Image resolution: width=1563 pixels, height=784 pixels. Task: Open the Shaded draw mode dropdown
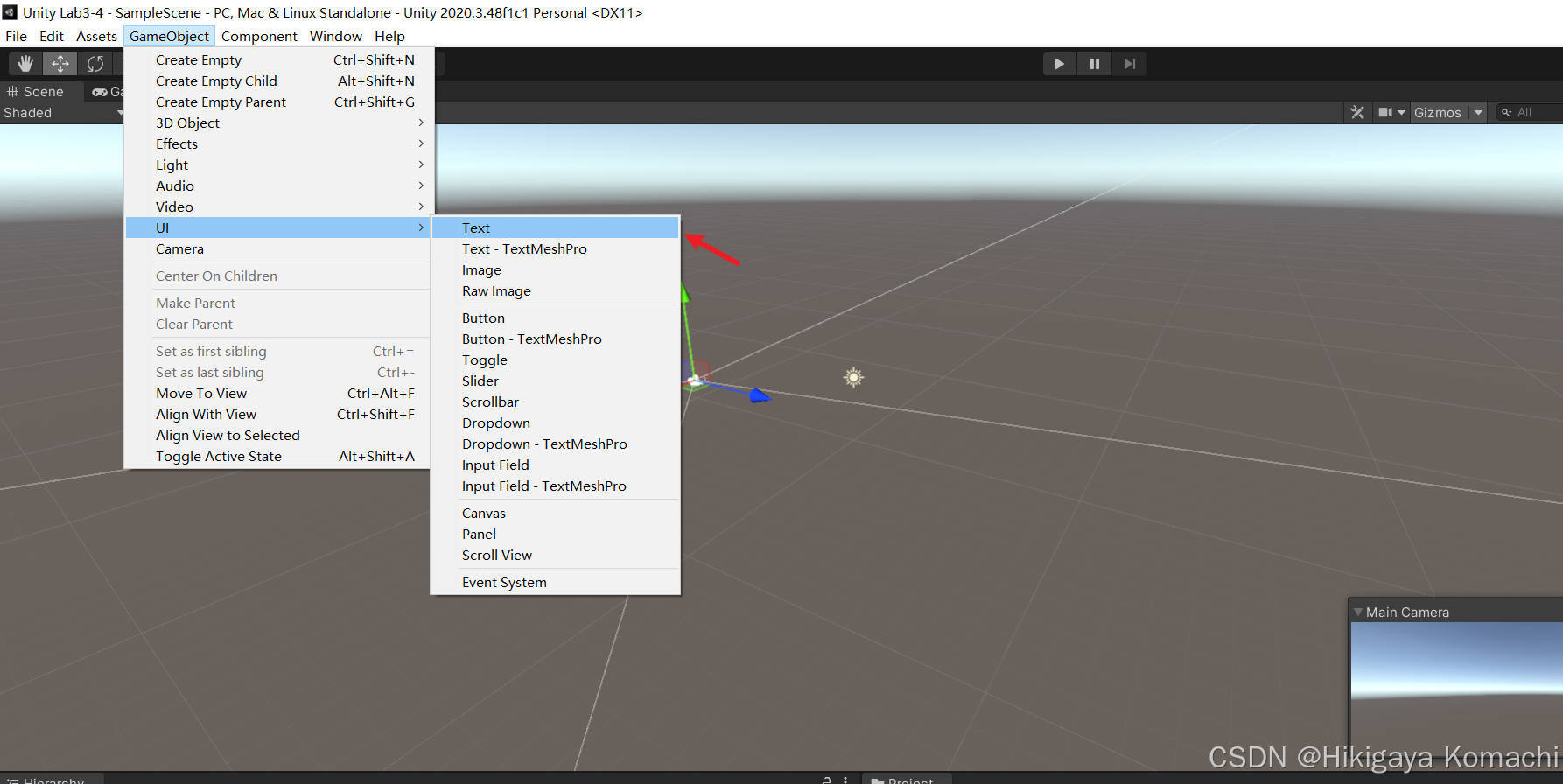(x=63, y=113)
